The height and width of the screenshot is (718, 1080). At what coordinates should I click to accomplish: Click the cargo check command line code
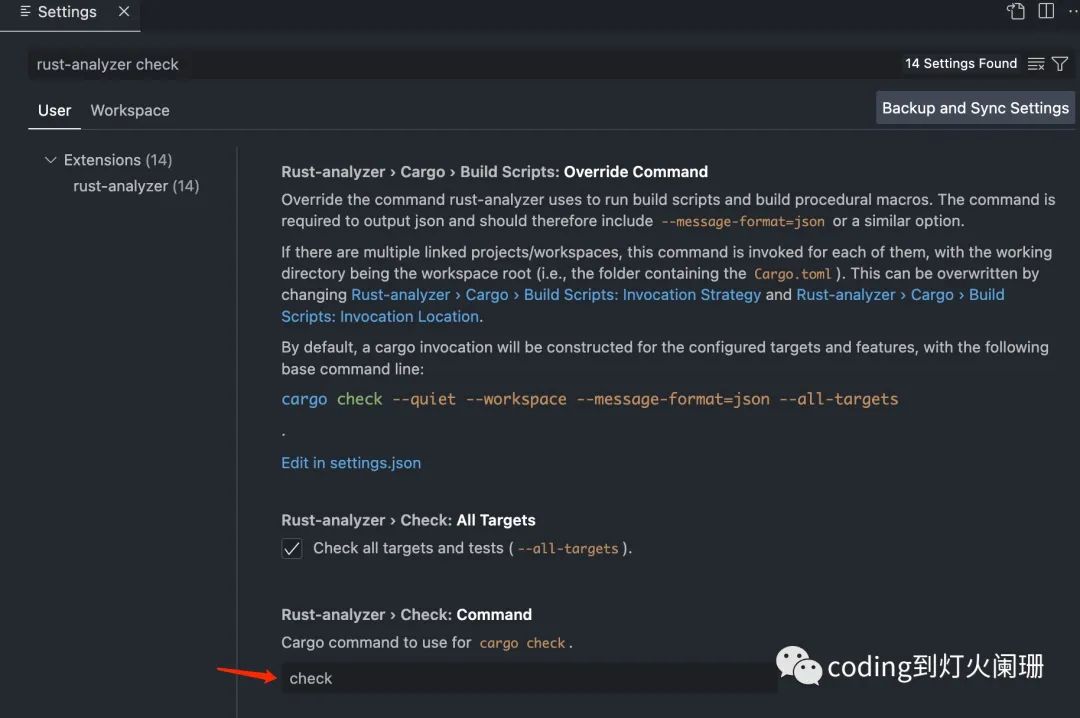click(x=590, y=399)
